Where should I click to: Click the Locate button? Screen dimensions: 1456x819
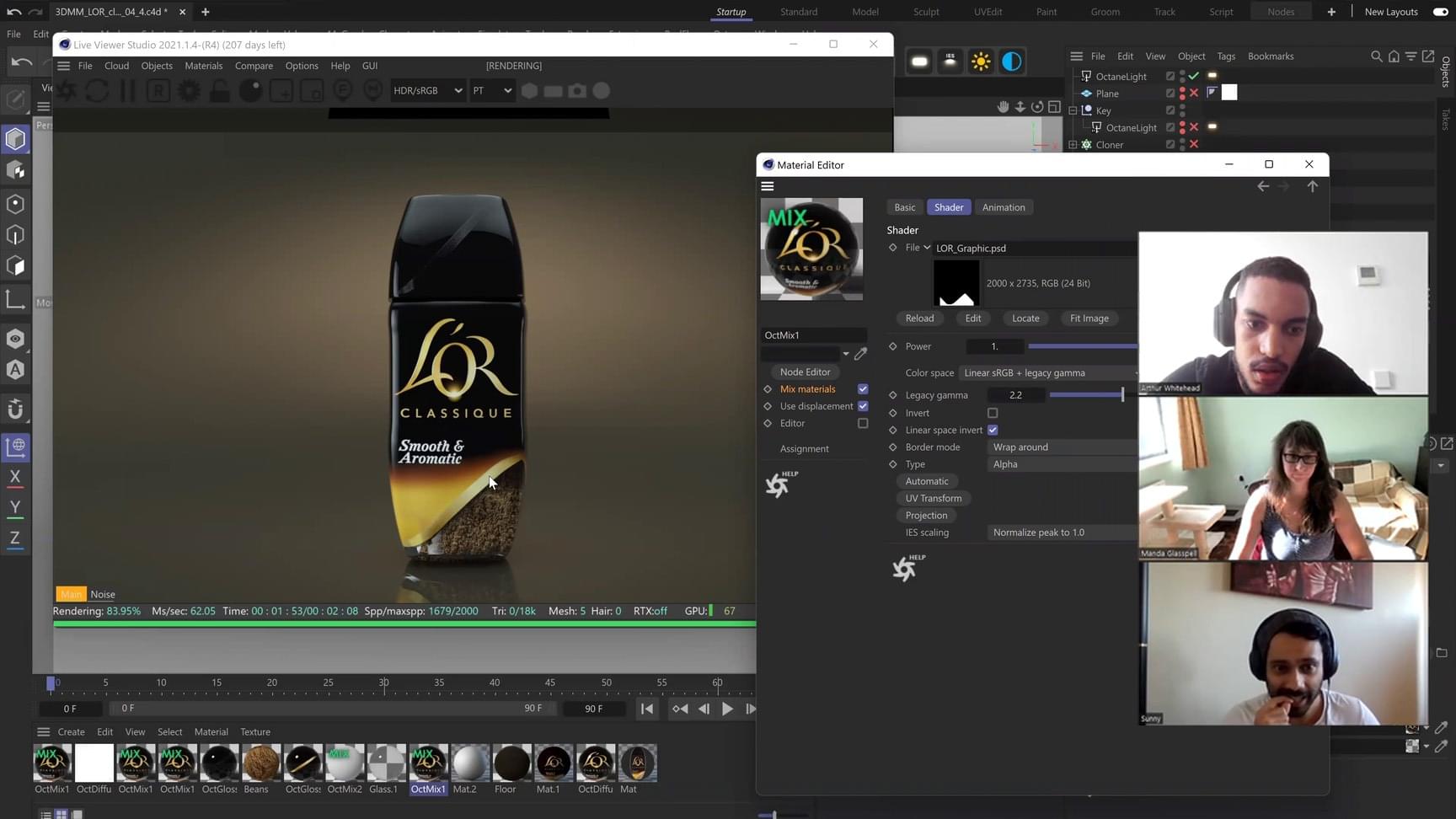1025,318
